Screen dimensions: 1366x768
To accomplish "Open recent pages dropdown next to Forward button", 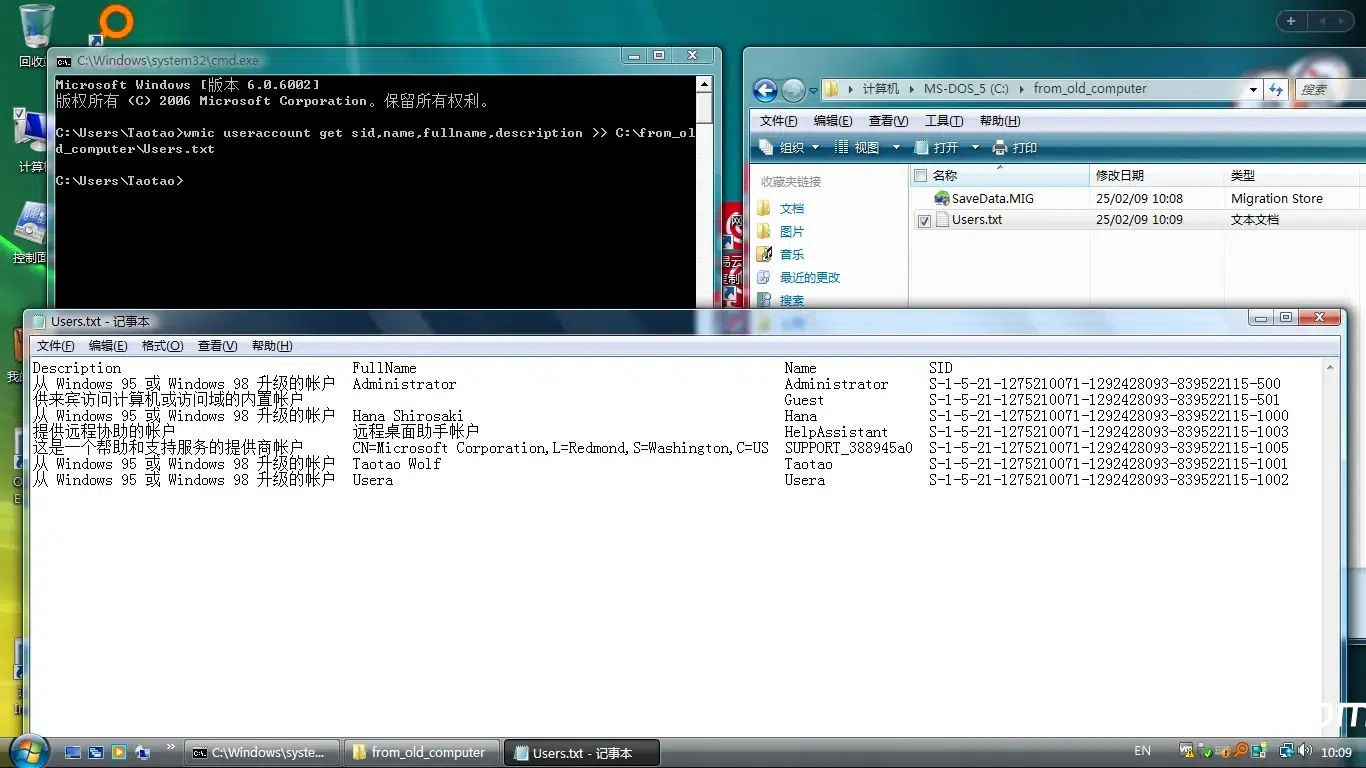I will pyautogui.click(x=812, y=90).
